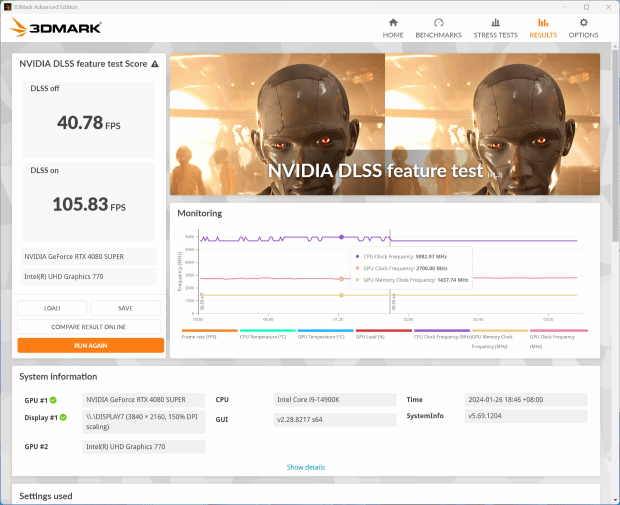Click the green check next to Display #1
The height and width of the screenshot is (505, 620).
point(63,417)
